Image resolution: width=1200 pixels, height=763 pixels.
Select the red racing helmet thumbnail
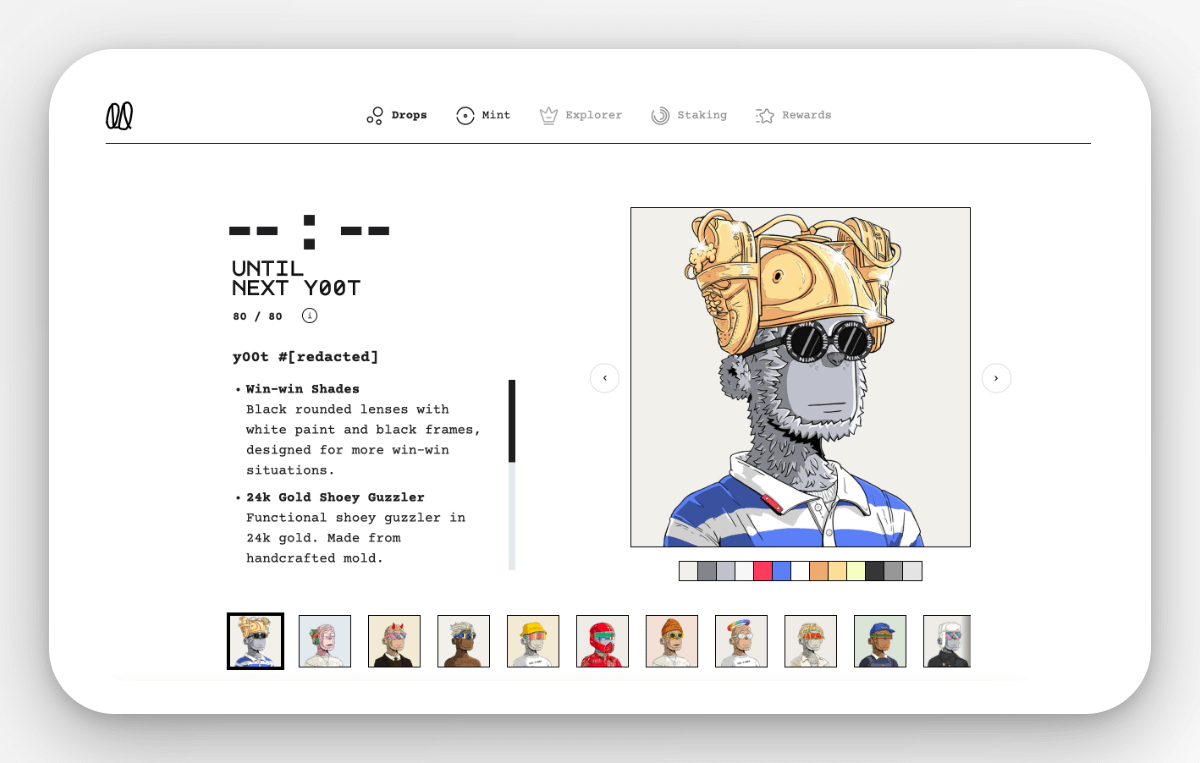coord(603,641)
